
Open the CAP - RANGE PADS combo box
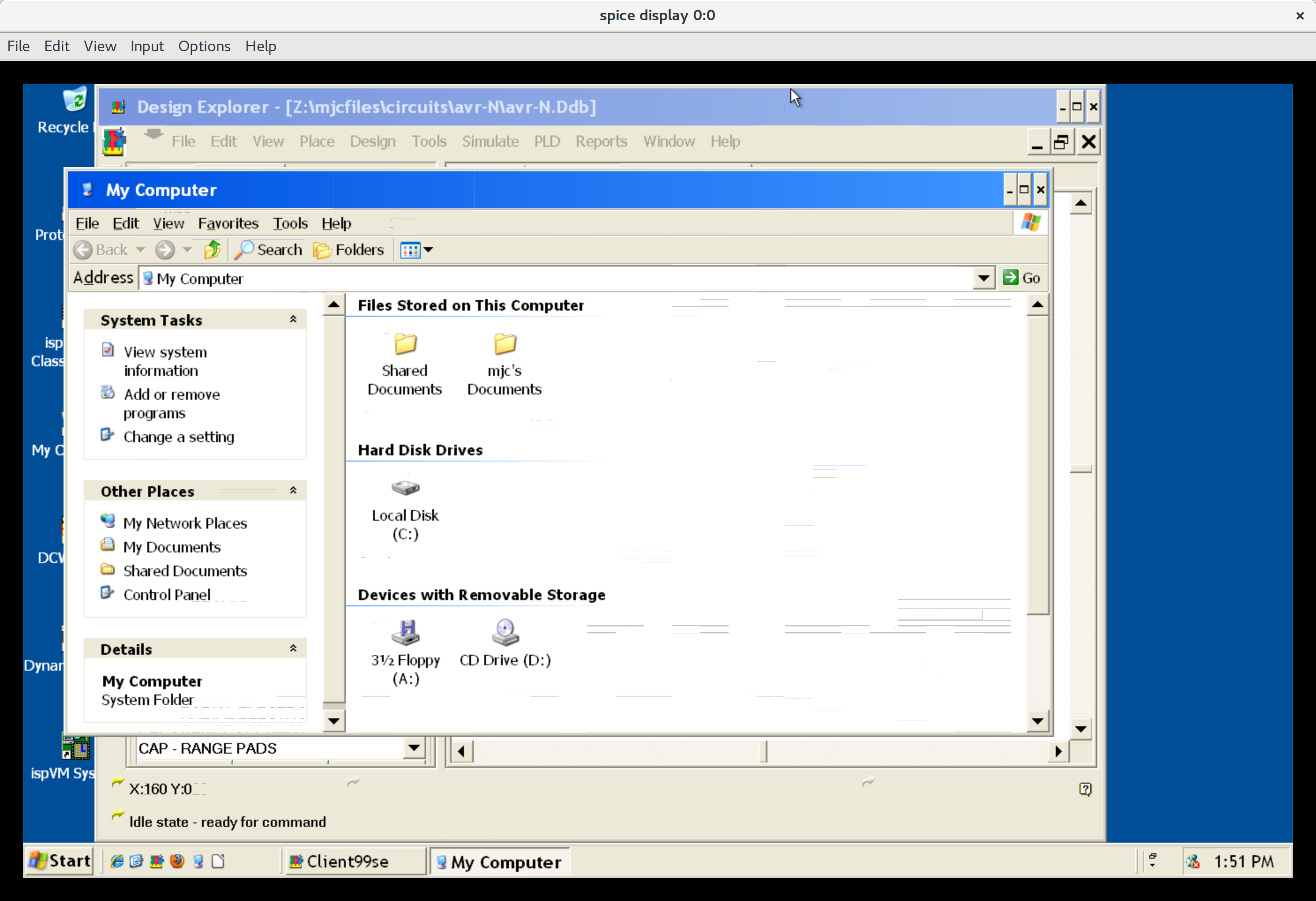point(414,748)
